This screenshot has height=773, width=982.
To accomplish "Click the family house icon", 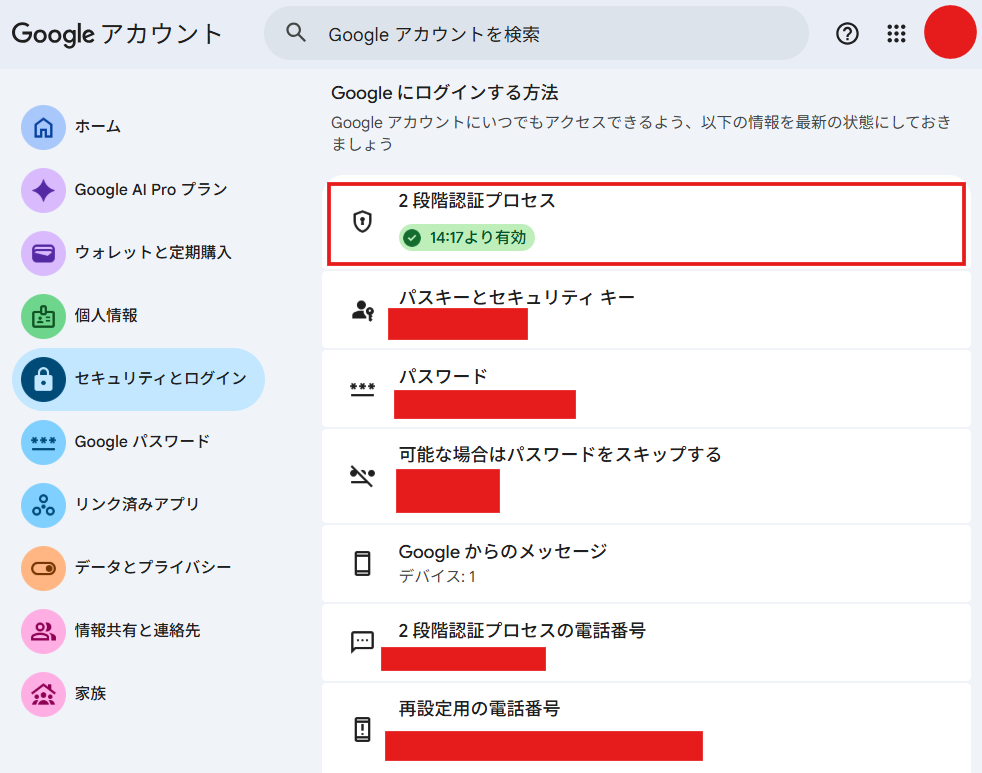I will [x=43, y=694].
